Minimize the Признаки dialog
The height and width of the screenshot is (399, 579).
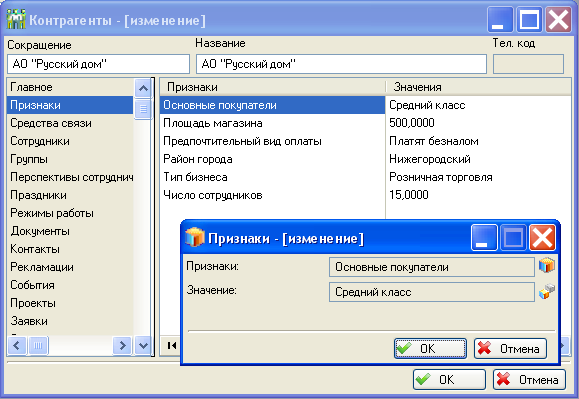[484, 238]
